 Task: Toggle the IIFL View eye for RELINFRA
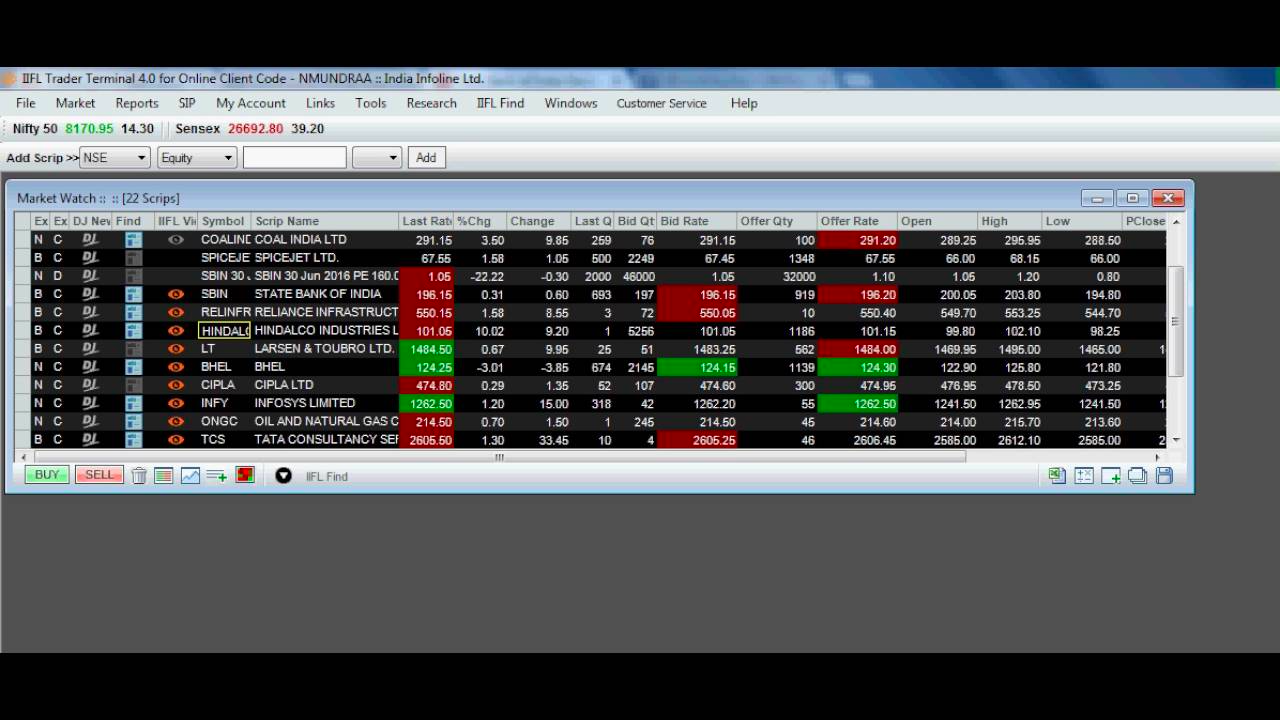tap(176, 312)
